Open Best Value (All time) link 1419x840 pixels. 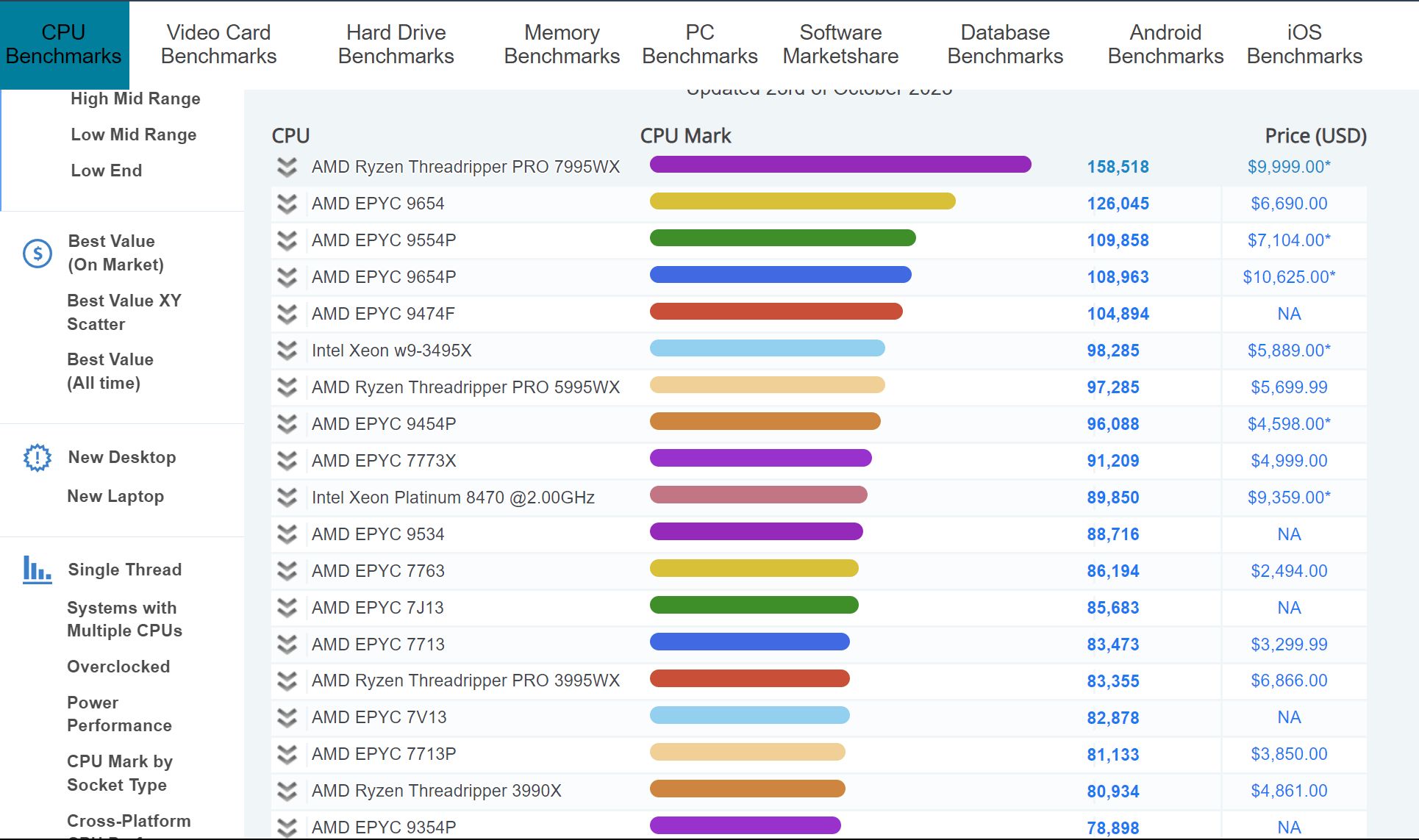[x=110, y=371]
